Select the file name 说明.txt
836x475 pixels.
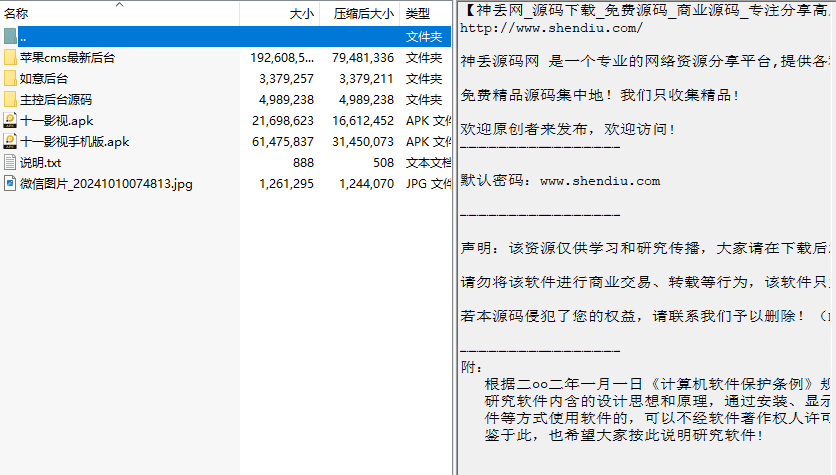pos(41,163)
